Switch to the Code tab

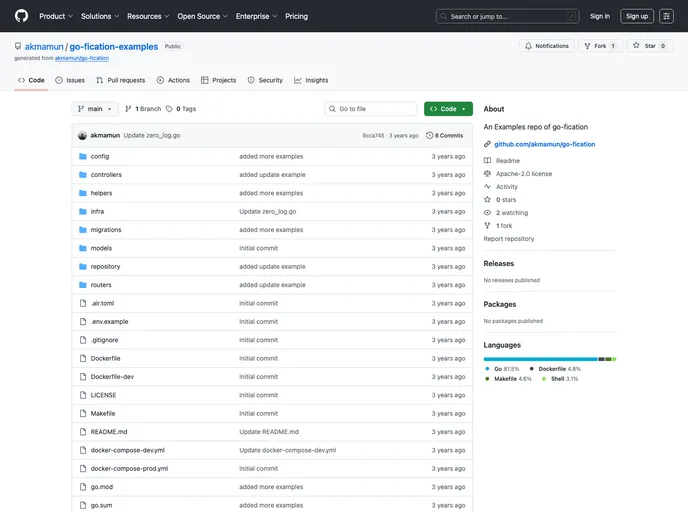coord(31,80)
